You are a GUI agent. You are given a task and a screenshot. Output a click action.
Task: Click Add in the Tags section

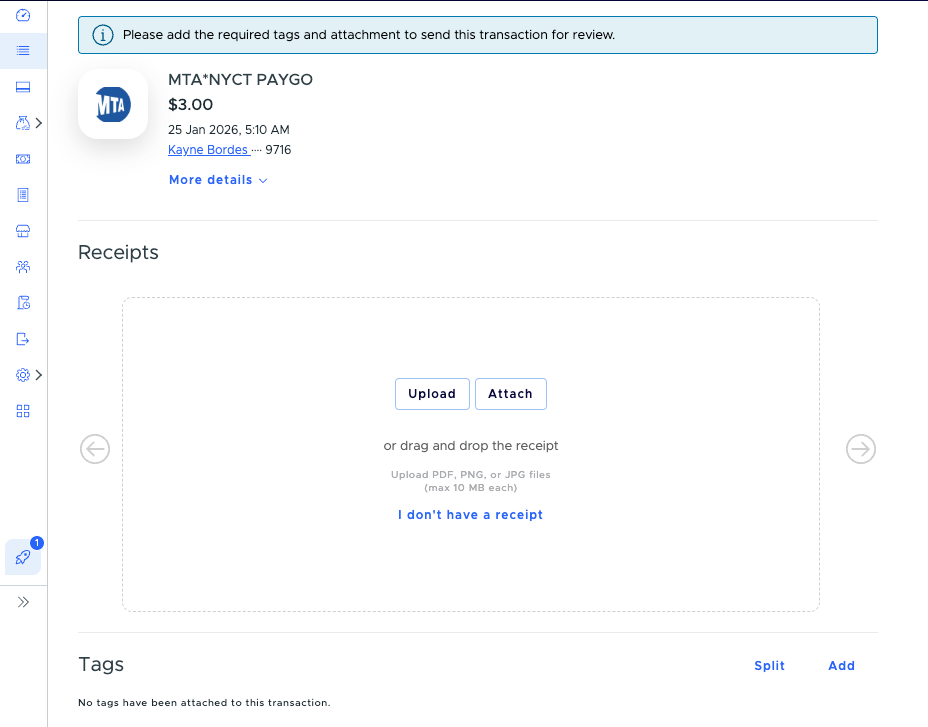point(842,666)
